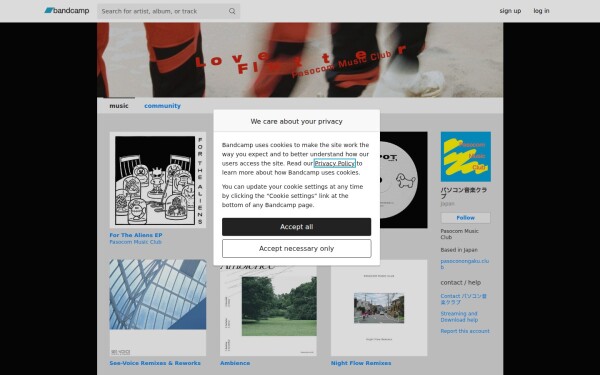Open the Ambience title link
The image size is (600, 375).
[x=235, y=363]
